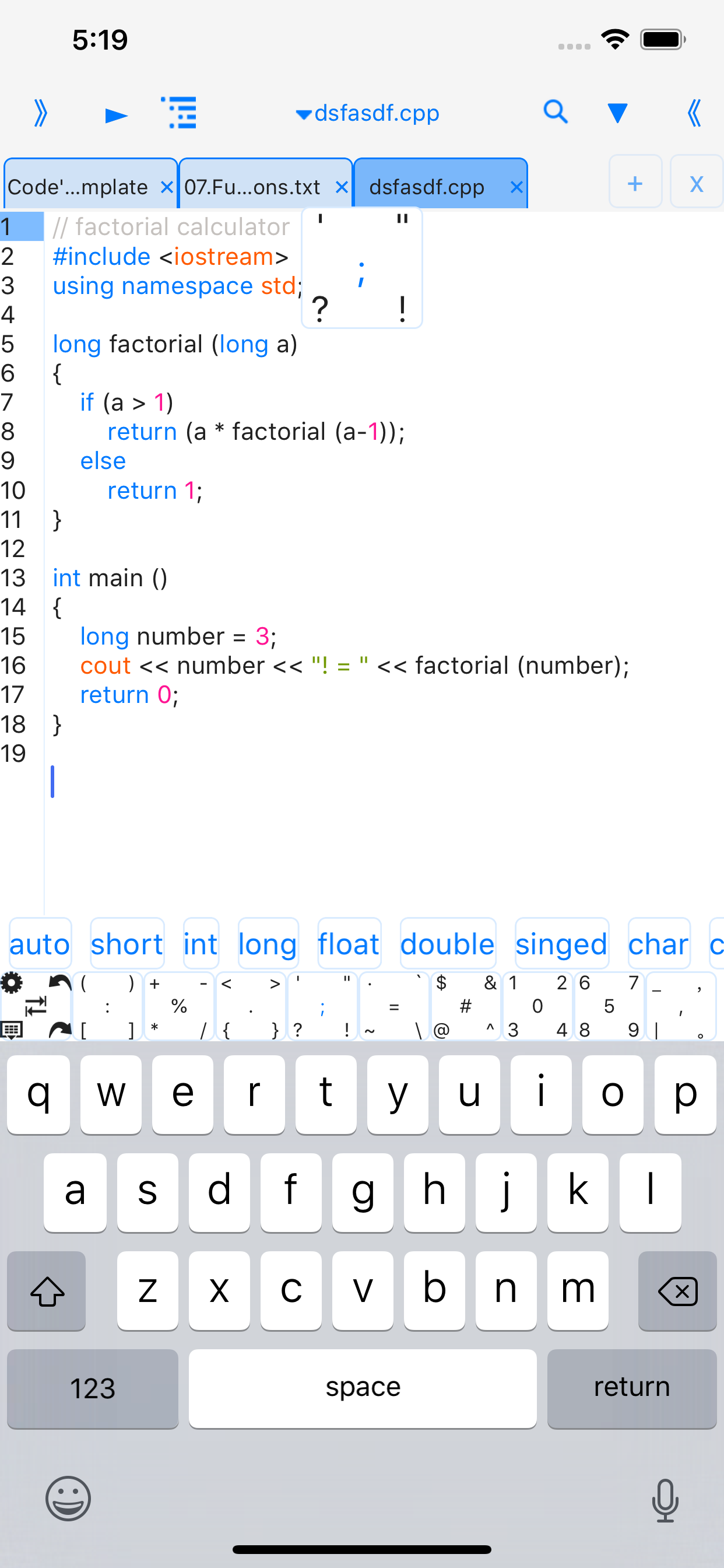Tap the underscore and comma symbol key
The image size is (724, 1568).
(681, 1006)
